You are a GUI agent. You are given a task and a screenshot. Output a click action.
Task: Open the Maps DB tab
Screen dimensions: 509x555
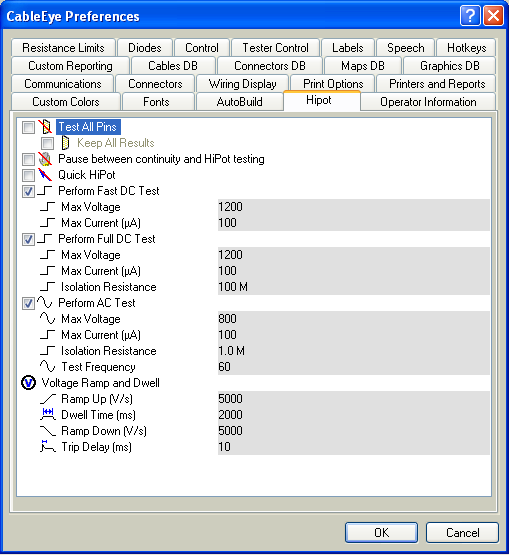coord(363,66)
